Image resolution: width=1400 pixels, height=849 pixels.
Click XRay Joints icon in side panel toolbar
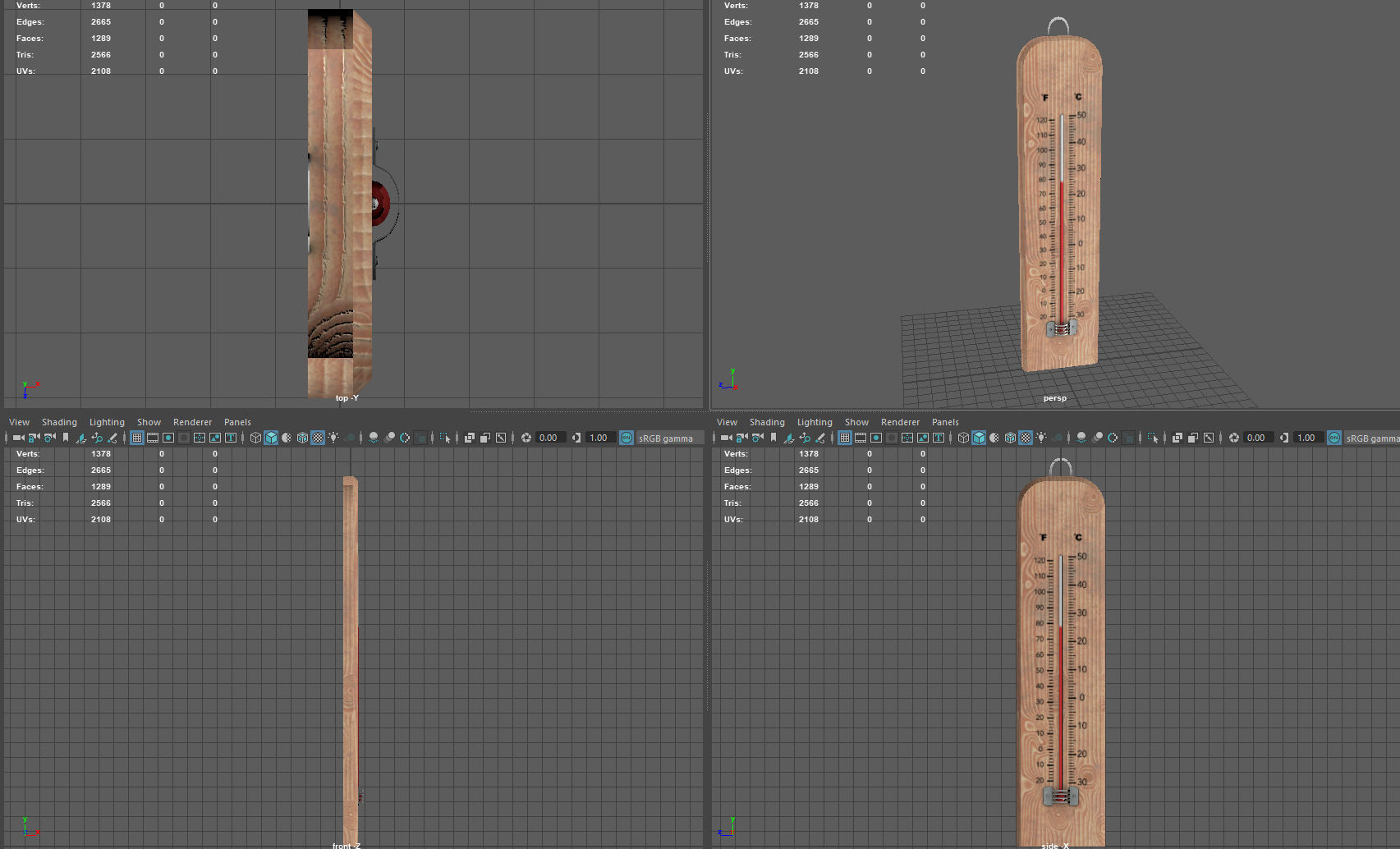1209,438
